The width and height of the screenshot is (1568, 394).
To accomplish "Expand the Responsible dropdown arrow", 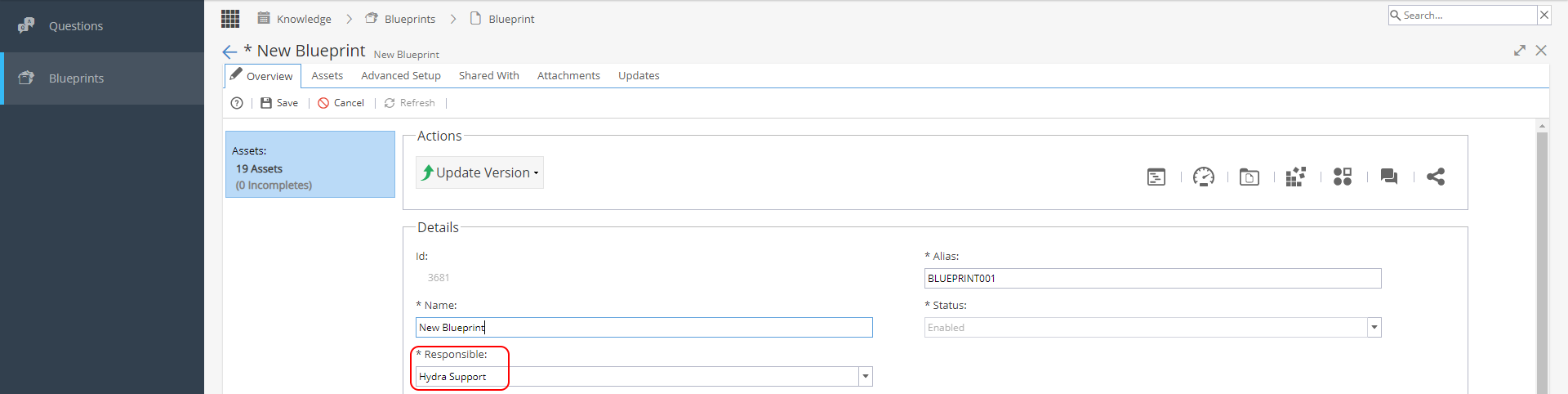I will pos(866,376).
